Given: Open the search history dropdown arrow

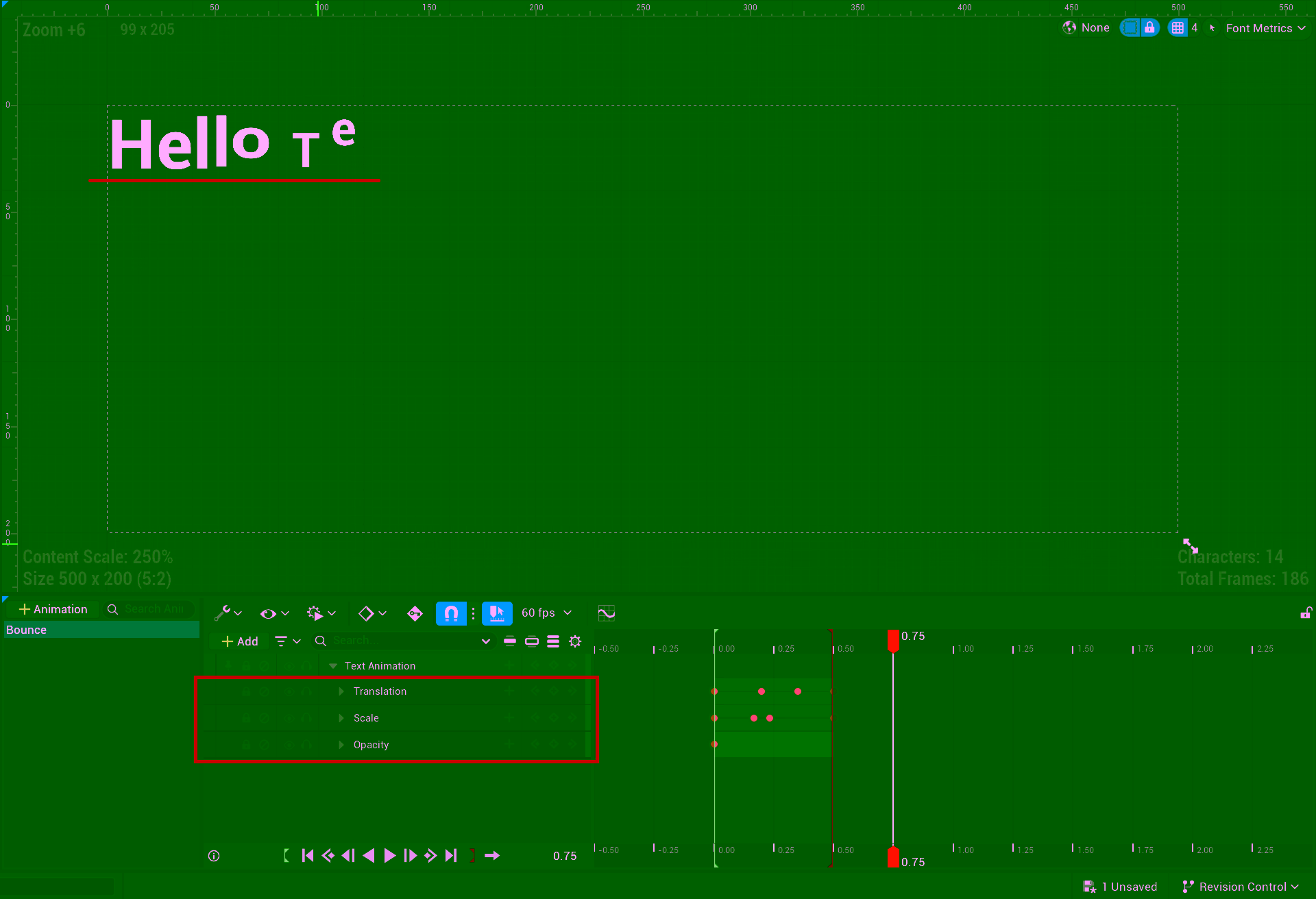Looking at the screenshot, I should (486, 641).
